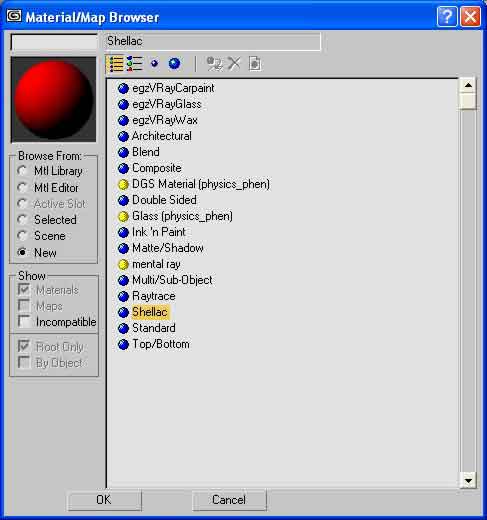Click the scrollbar up arrow
Image resolution: width=487 pixels, height=520 pixels.
pyautogui.click(x=468, y=86)
